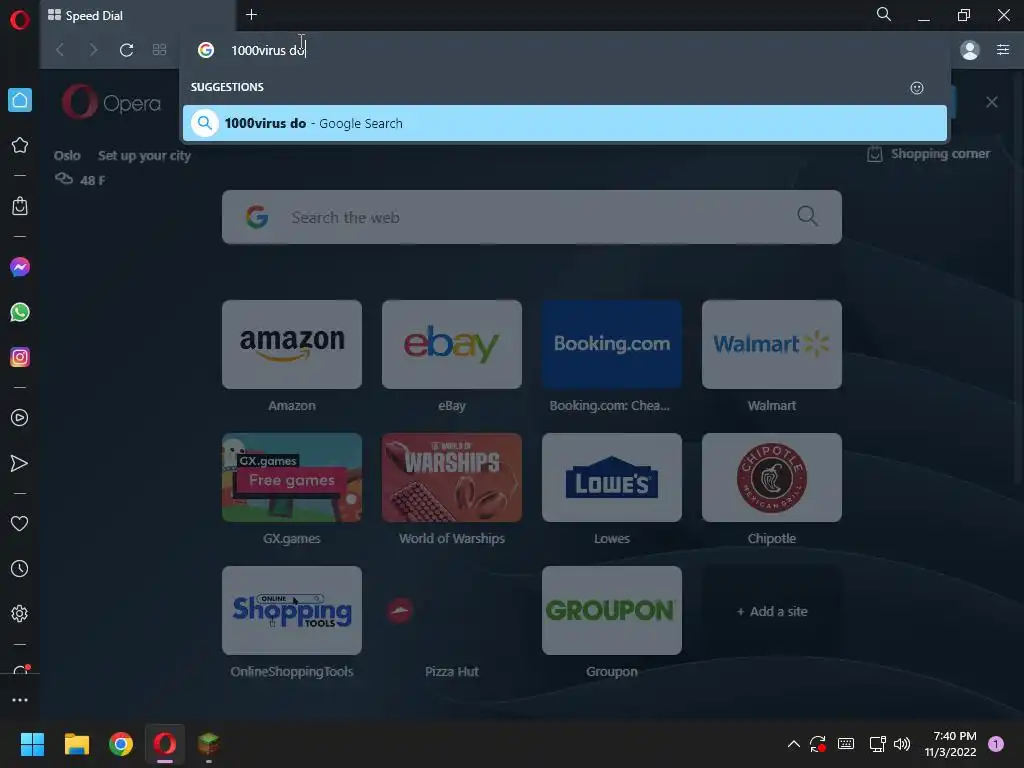Viewport: 1024px width, 768px height.
Task: Open the touch keyboard tray icon
Action: [x=846, y=744]
